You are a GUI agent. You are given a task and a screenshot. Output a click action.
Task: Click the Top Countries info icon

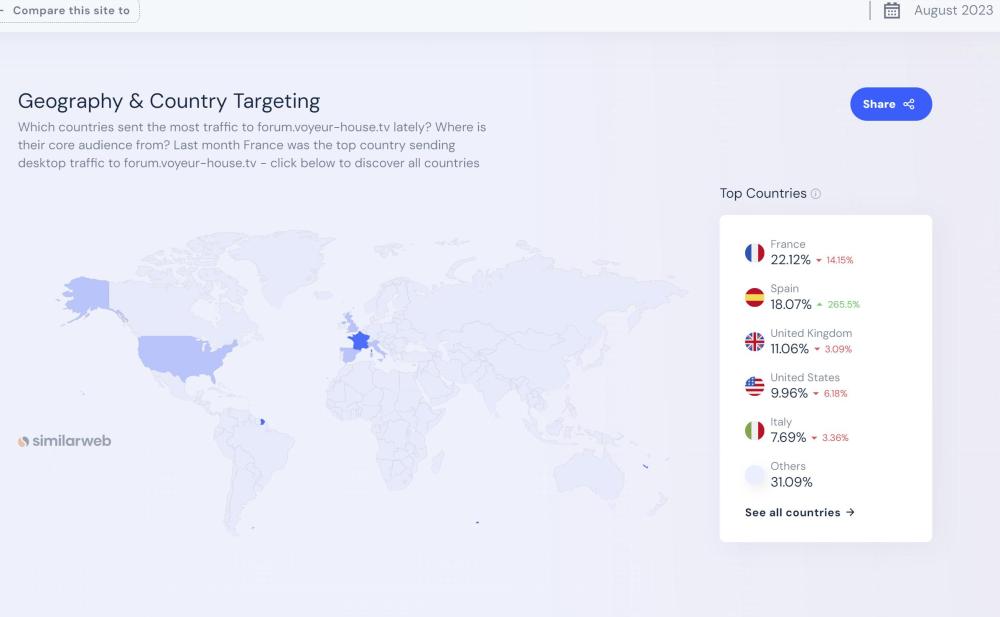point(816,194)
